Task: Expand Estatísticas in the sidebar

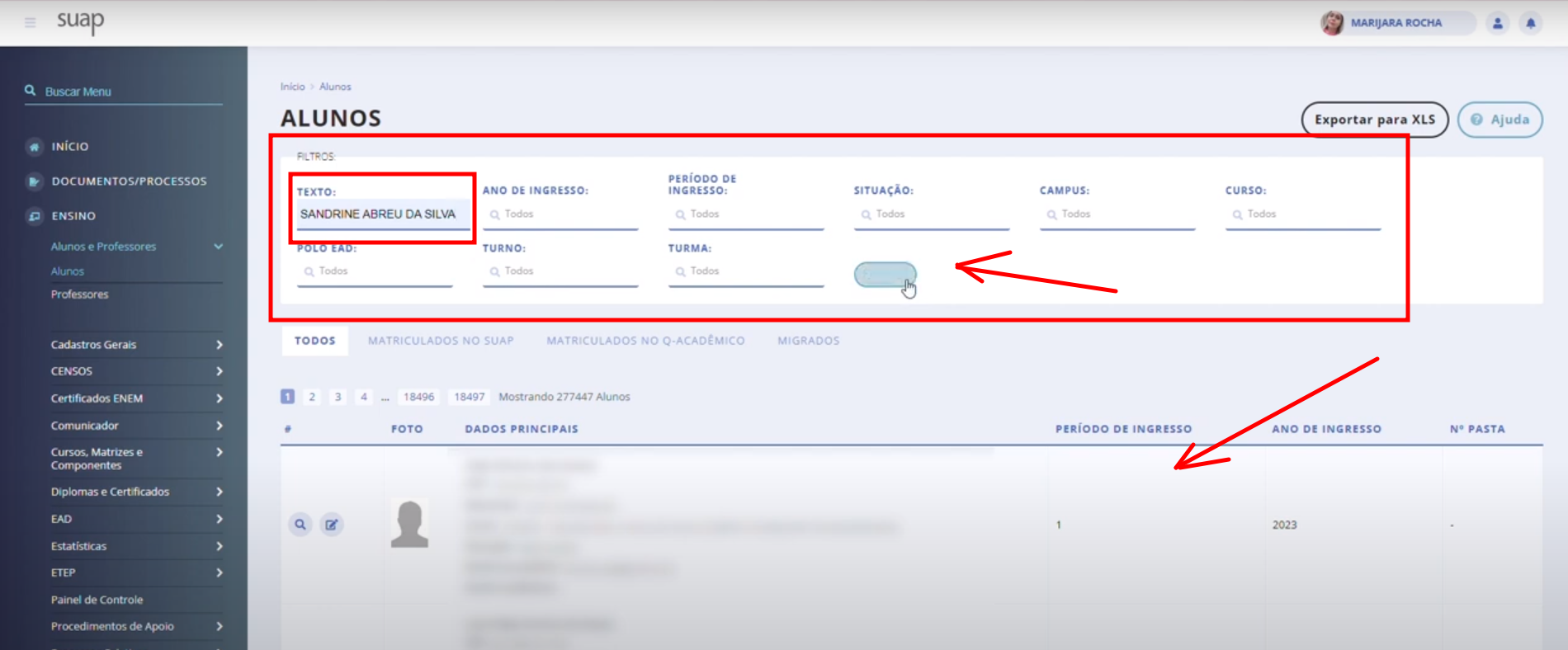Action: (137, 546)
